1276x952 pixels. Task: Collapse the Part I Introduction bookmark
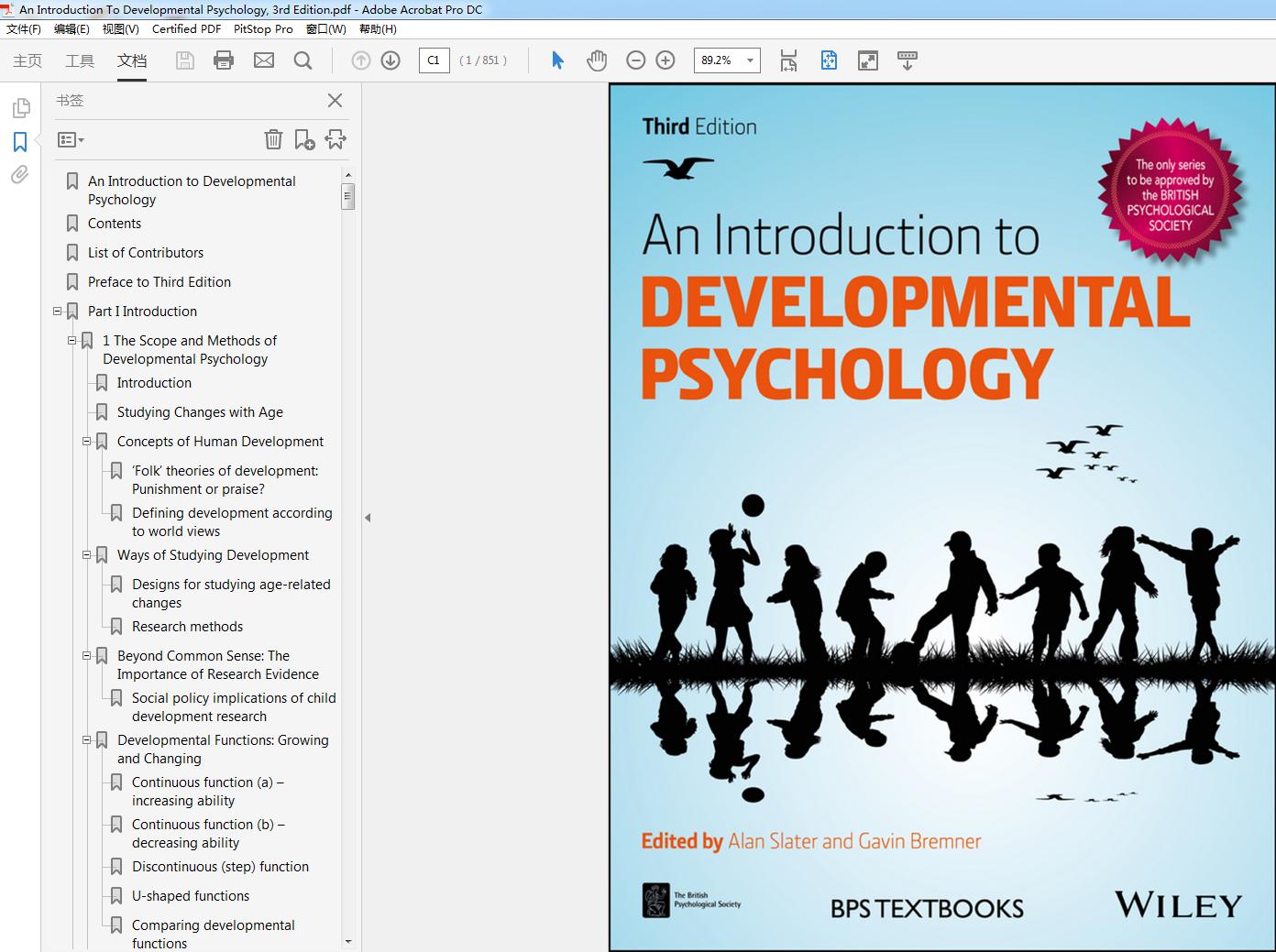[x=58, y=312]
